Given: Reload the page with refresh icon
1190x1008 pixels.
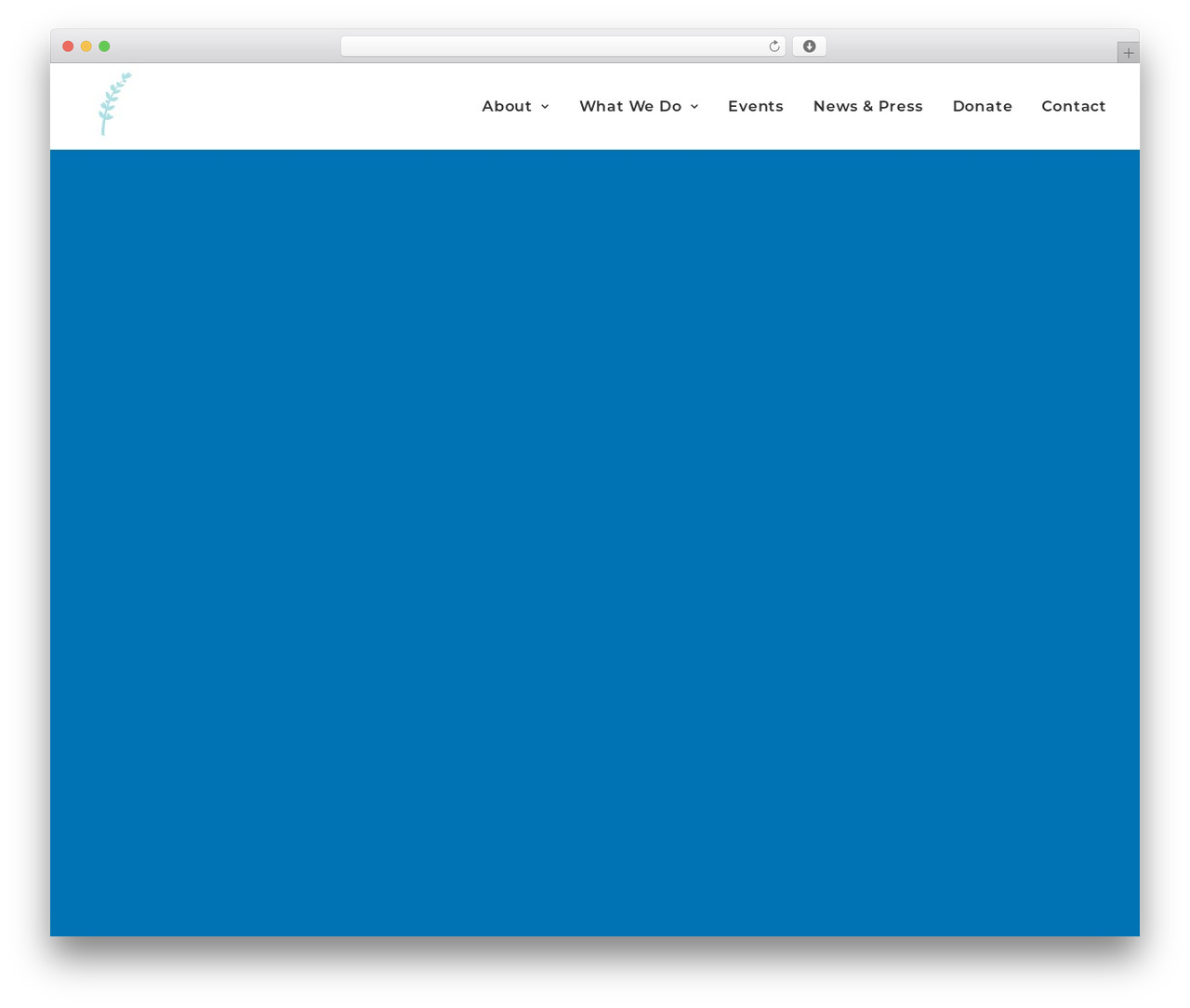Looking at the screenshot, I should tap(773, 46).
